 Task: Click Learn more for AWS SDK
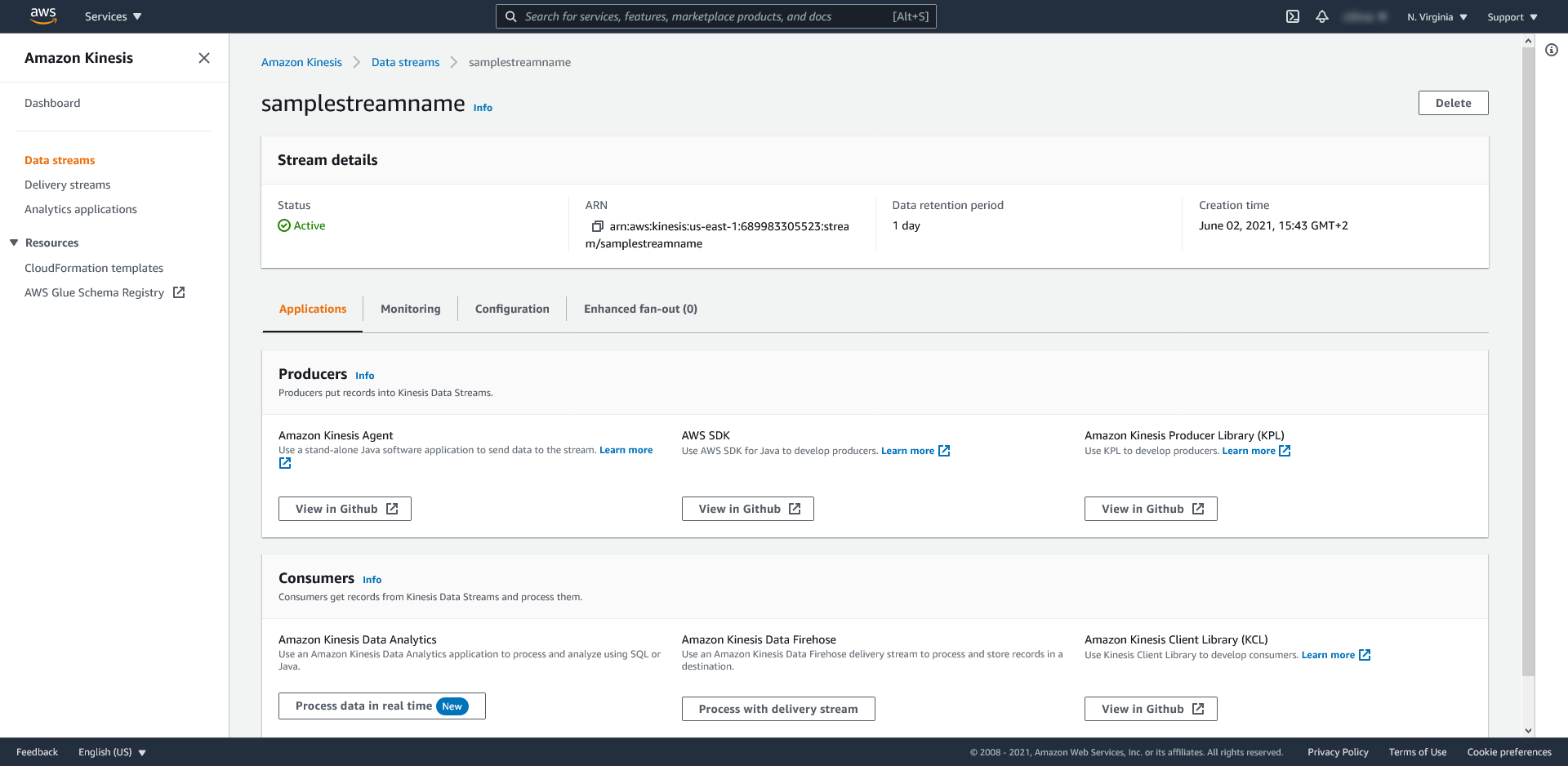pyautogui.click(x=907, y=451)
